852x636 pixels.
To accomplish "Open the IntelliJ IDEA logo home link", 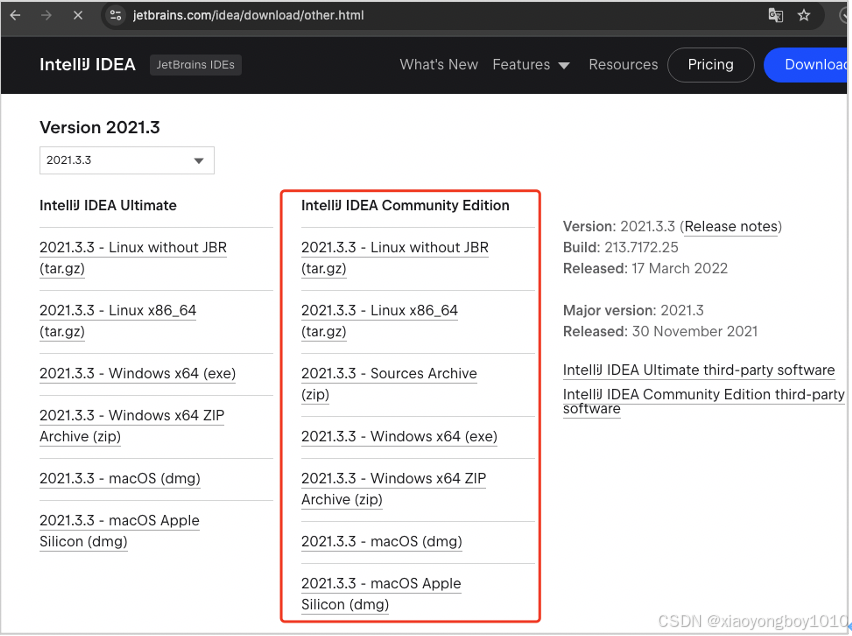I will (x=87, y=65).
